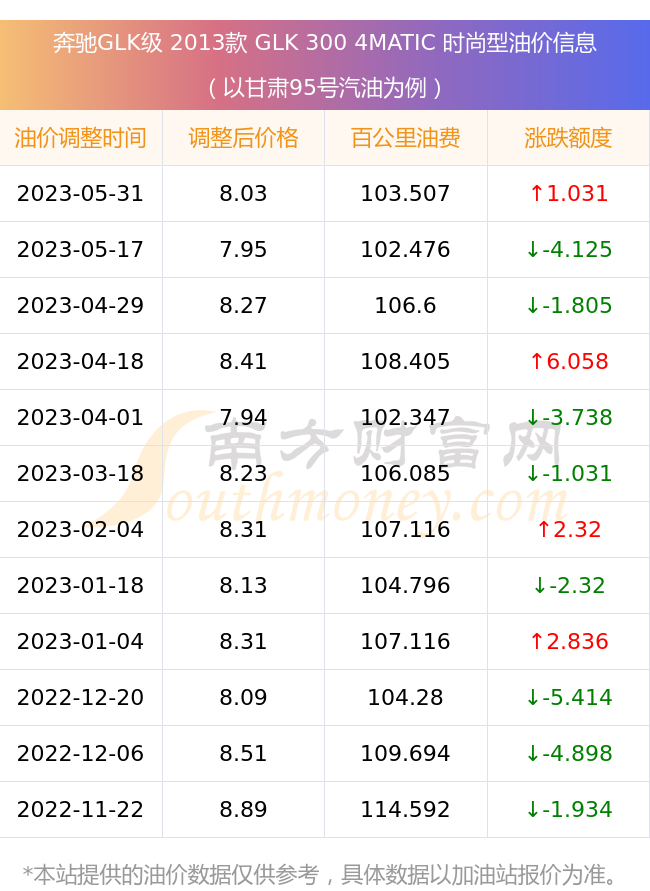Click the green down-arrow value -5.414
Viewport: 650px width, 891px height.
point(569,697)
